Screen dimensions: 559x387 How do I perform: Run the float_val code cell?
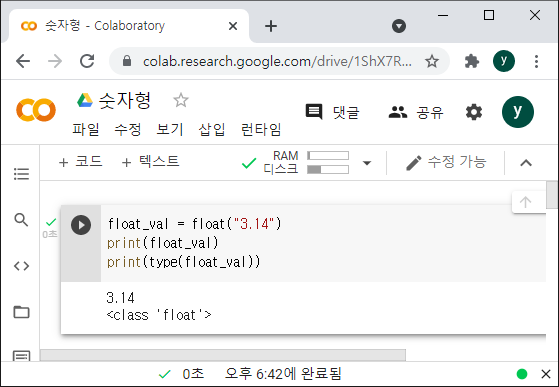pyautogui.click(x=81, y=225)
